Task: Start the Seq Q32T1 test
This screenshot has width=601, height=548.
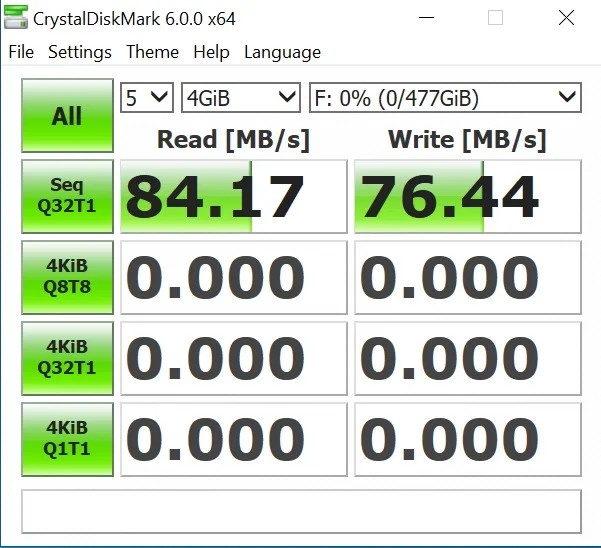Action: 67,196
